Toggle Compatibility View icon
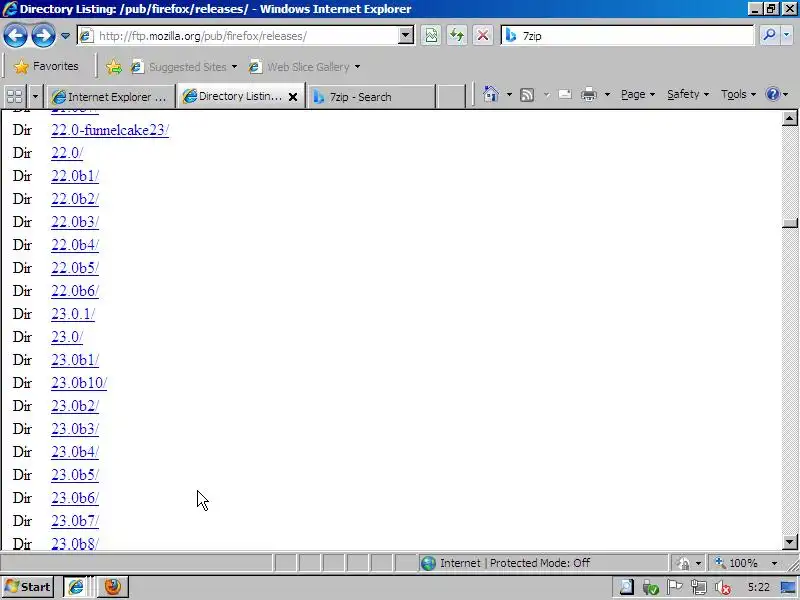Viewport: 800px width, 600px height. click(x=431, y=36)
